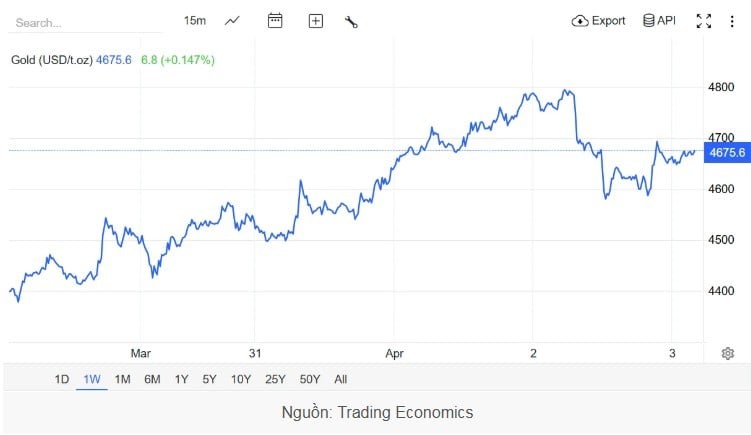Switch to the 6M range
This screenshot has height=435, width=751.
pos(152,379)
